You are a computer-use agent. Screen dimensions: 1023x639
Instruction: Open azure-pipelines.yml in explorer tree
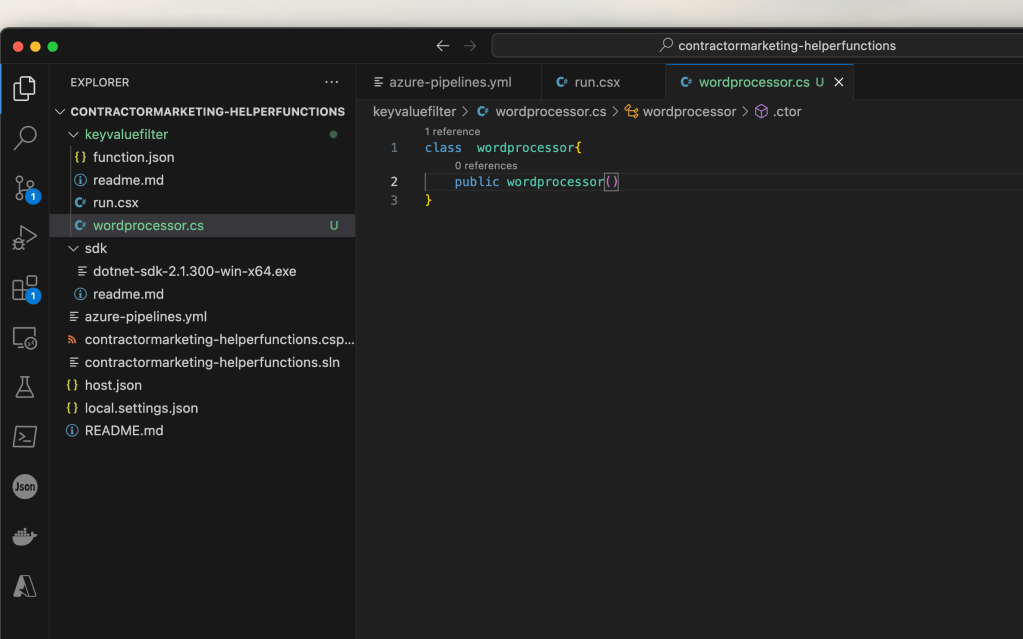[202, 317]
